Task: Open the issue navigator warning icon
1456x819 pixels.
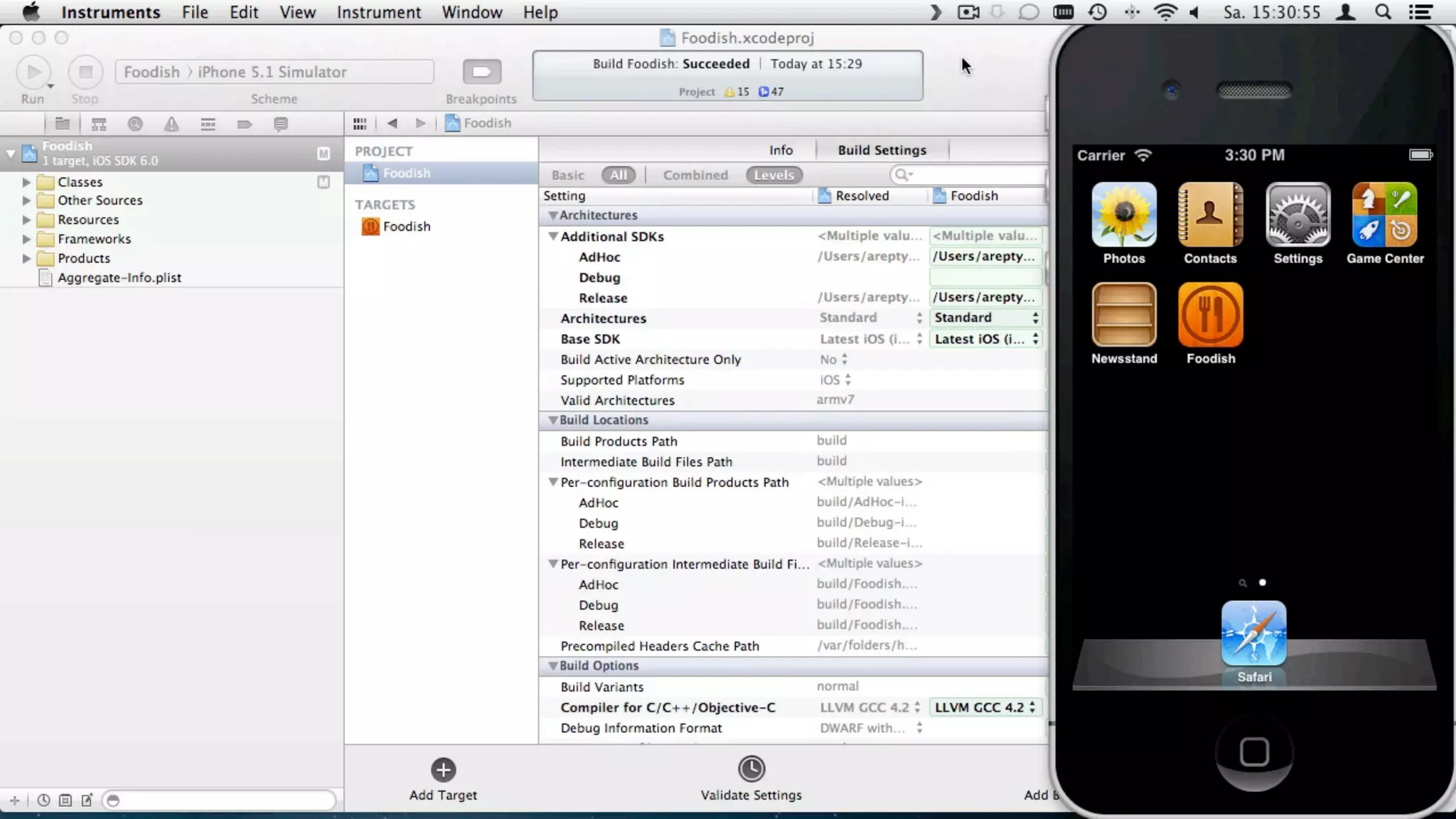Action: [171, 124]
